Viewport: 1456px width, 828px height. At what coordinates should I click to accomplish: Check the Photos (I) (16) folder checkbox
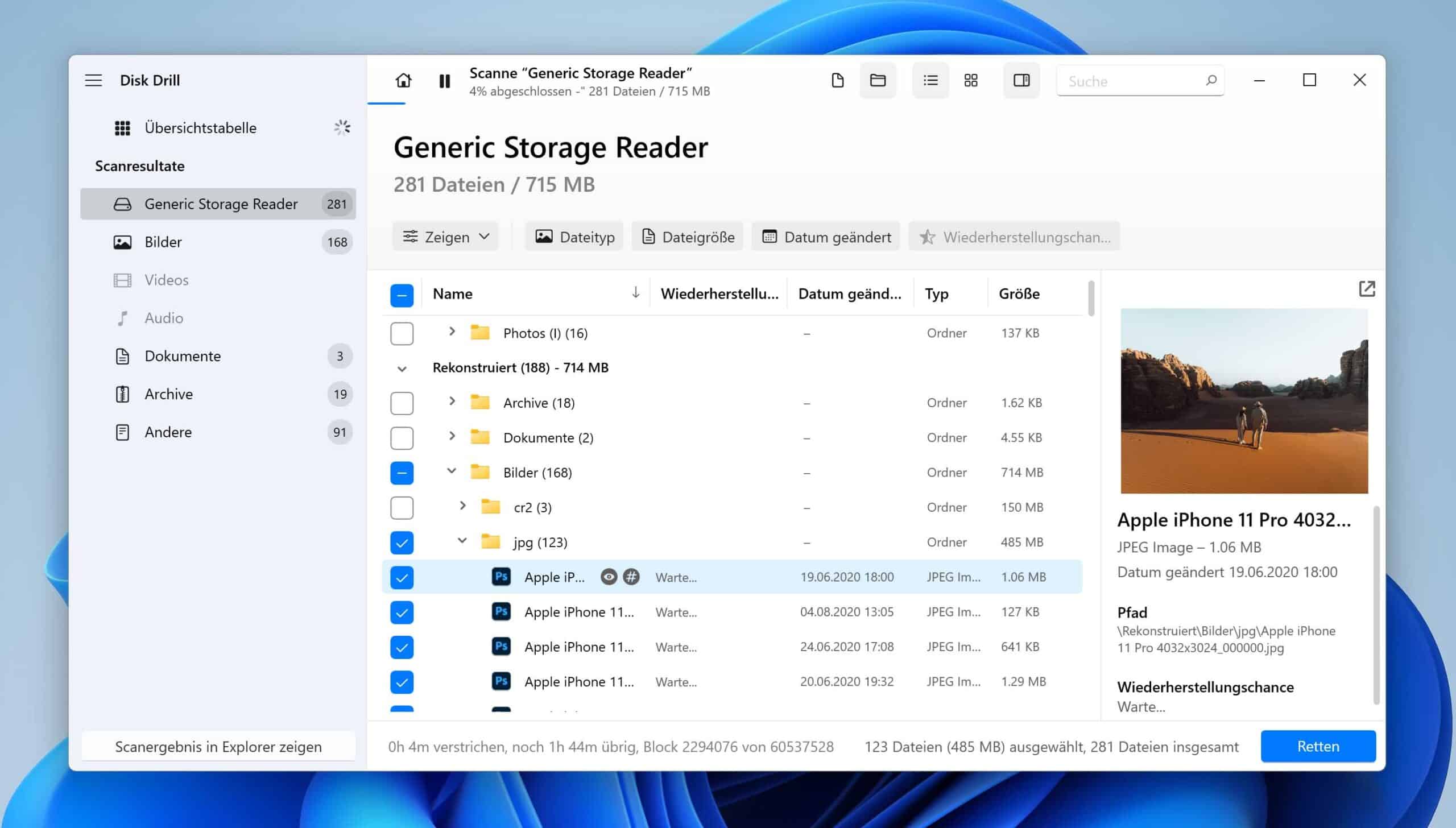(402, 333)
